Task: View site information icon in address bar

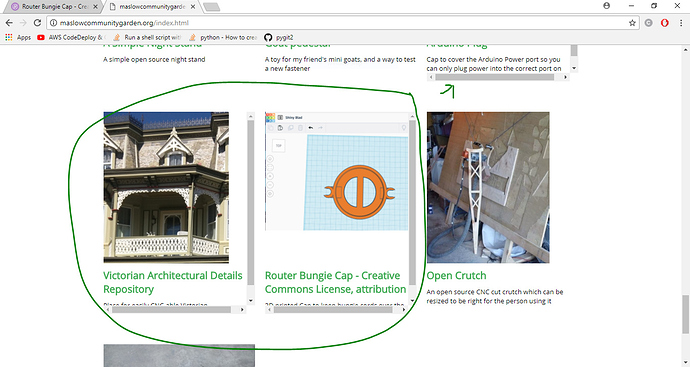Action: coord(53,23)
